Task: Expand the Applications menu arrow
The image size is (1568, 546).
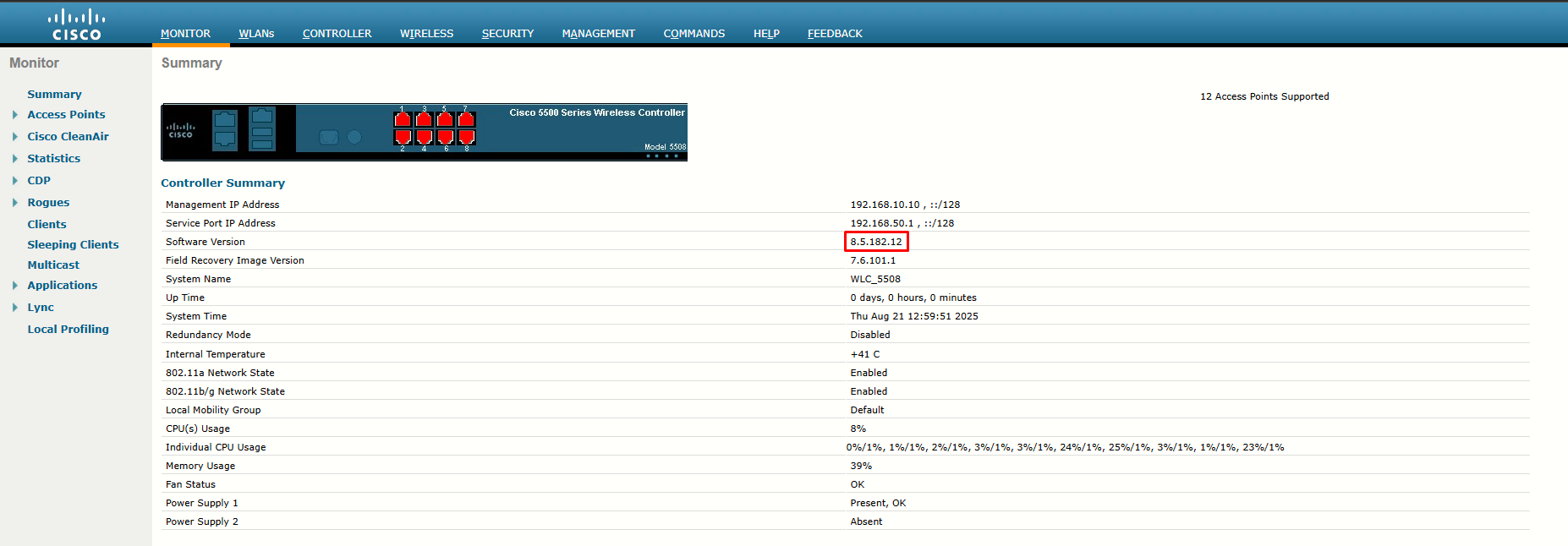Action: pos(14,286)
